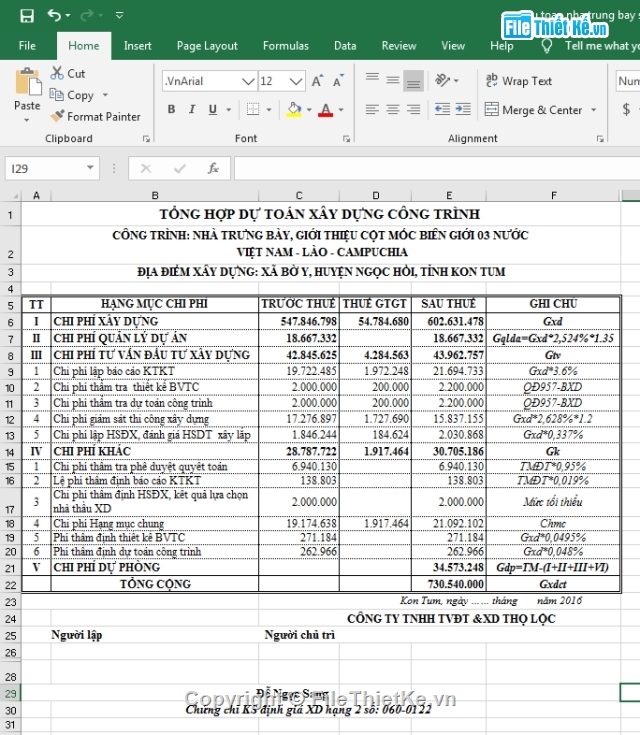Image resolution: width=640 pixels, height=735 pixels.
Task: Click the Borders icon
Action: click(x=253, y=109)
